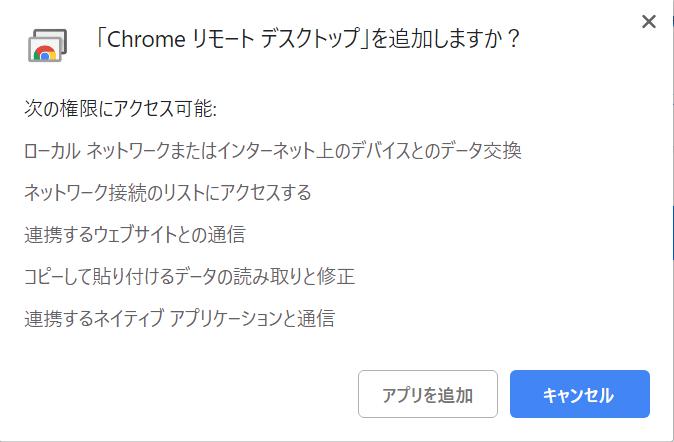Confirm with the アプリを追加 button
The image size is (674, 442).
428,394
